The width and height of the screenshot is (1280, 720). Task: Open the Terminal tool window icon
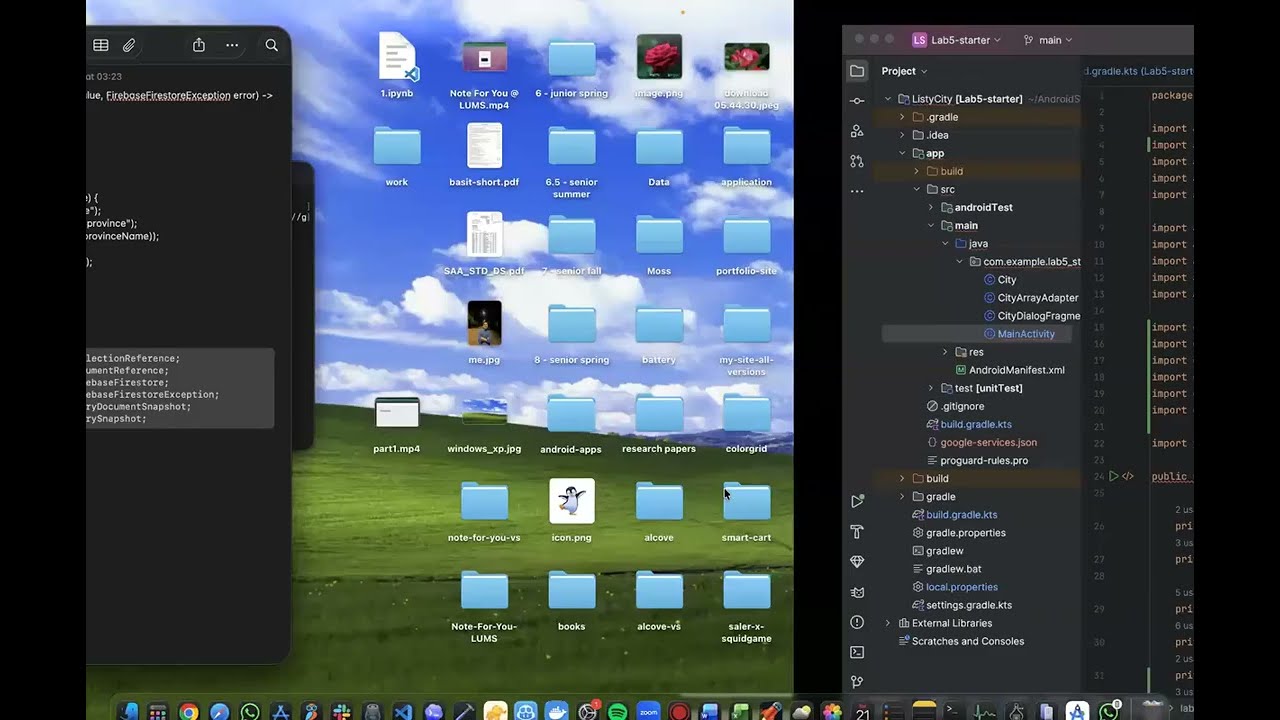click(x=857, y=652)
